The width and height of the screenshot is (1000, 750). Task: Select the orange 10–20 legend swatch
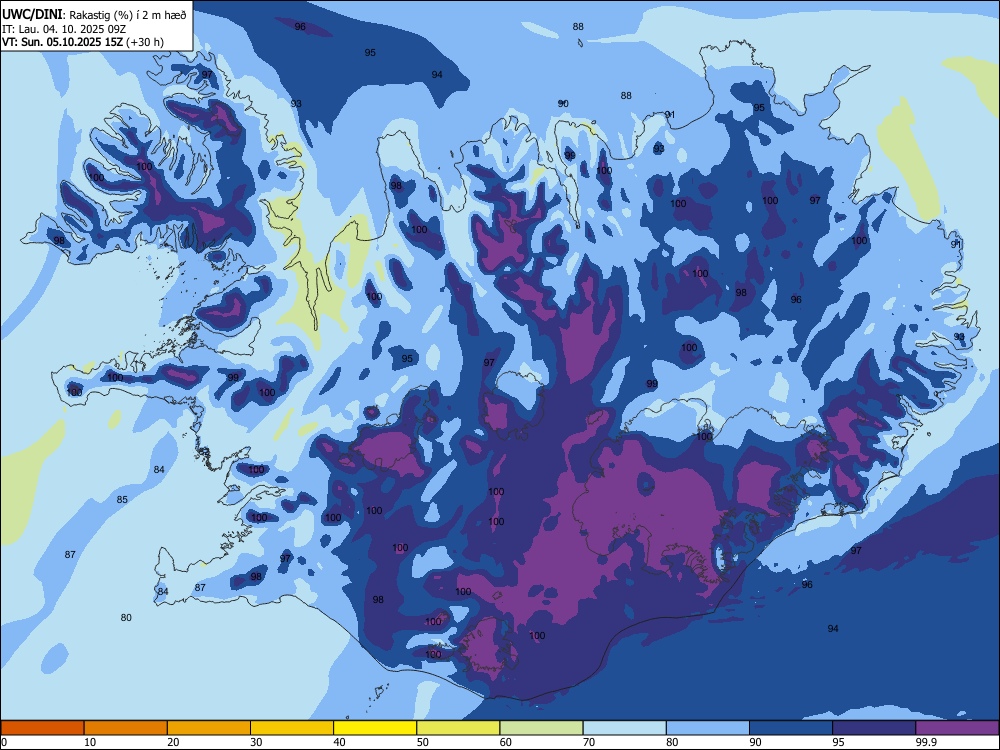[126, 728]
